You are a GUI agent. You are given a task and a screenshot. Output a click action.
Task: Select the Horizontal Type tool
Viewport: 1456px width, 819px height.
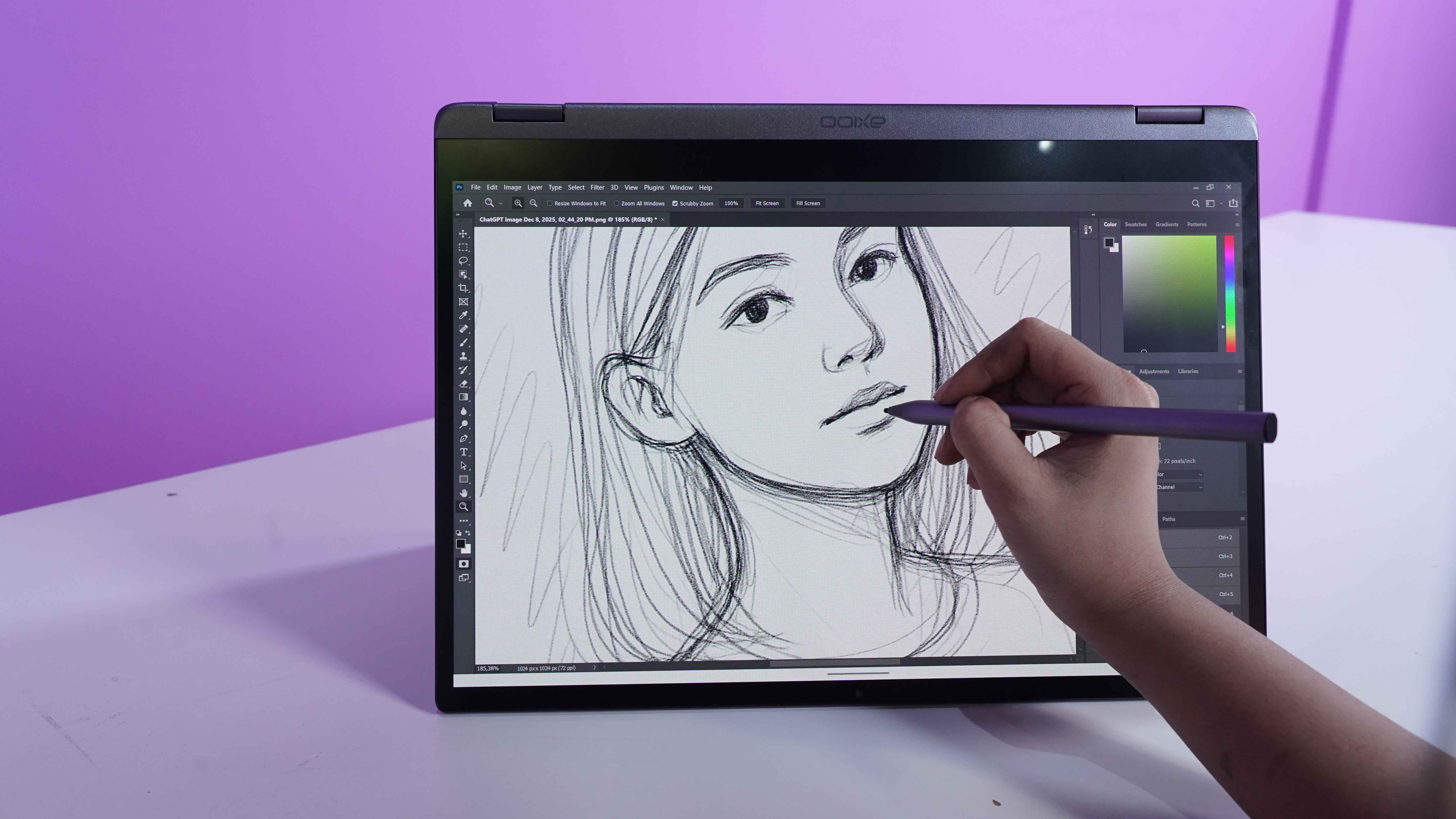pos(463,452)
